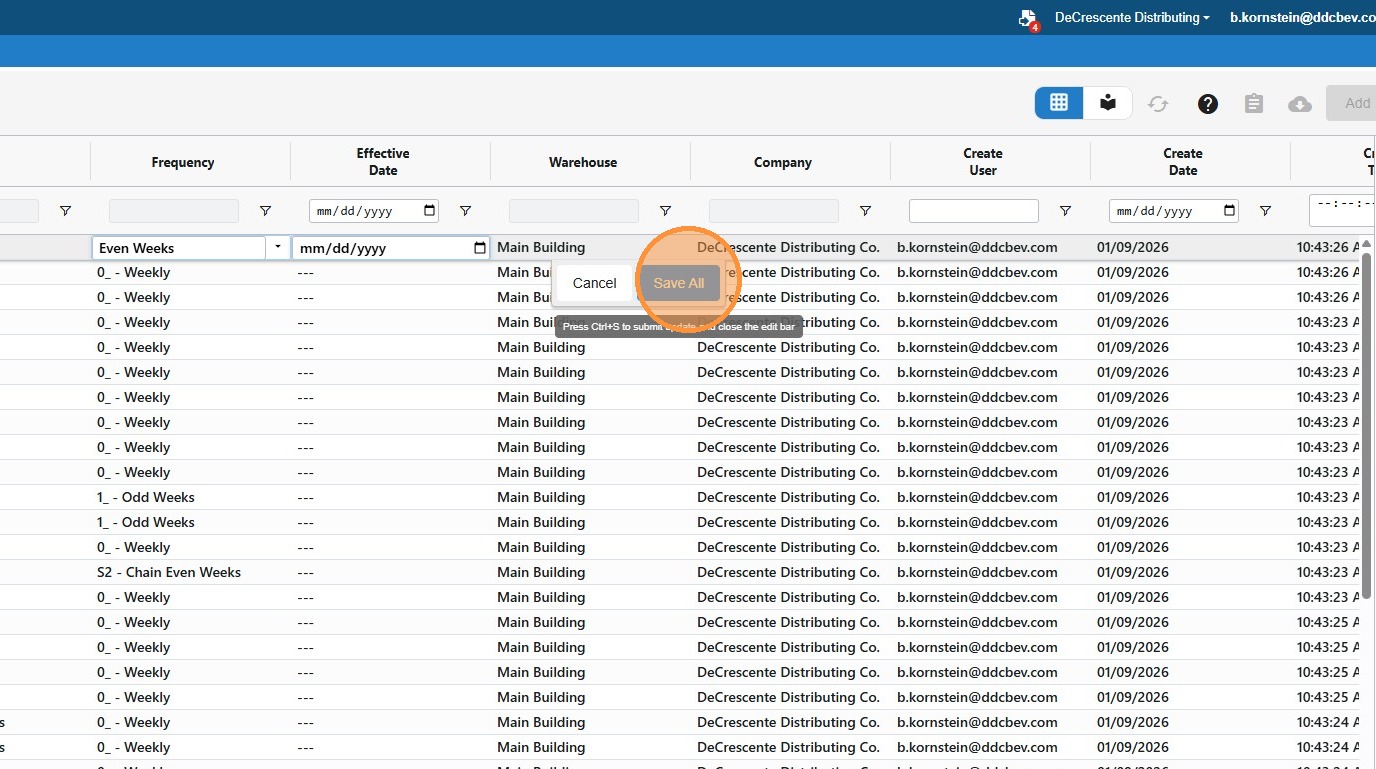The image size is (1376, 769).
Task: Sort by Frequency column header
Action: click(x=183, y=162)
